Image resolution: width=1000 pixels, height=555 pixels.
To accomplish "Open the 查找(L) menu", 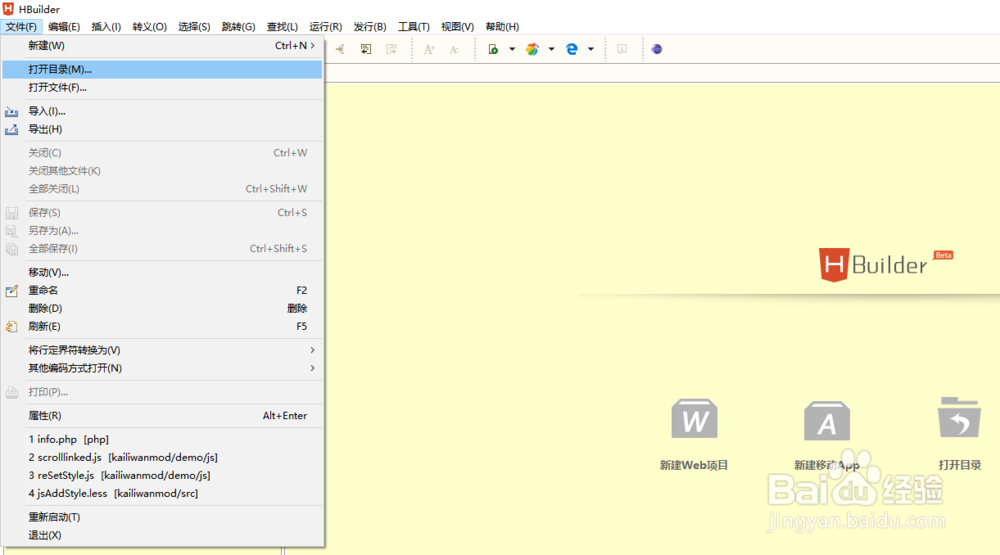I will click(282, 27).
